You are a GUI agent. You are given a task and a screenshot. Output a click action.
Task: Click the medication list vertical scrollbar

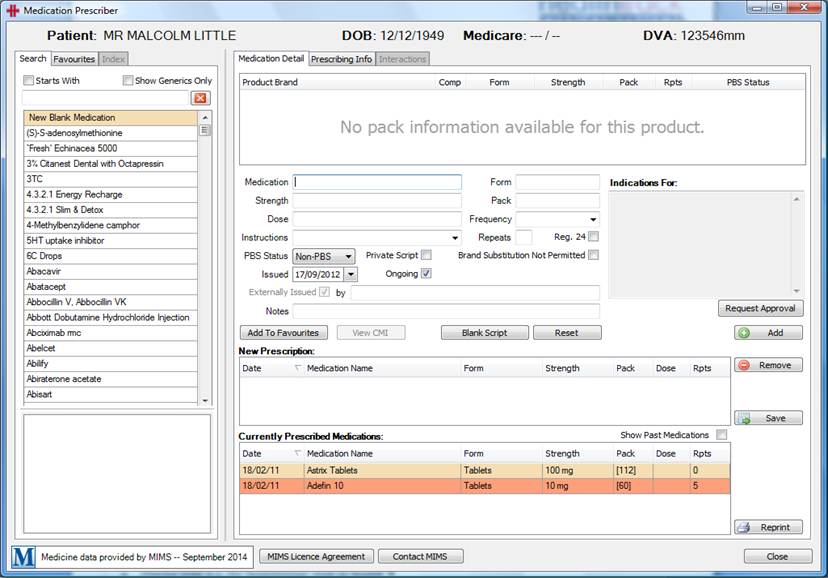pos(205,260)
